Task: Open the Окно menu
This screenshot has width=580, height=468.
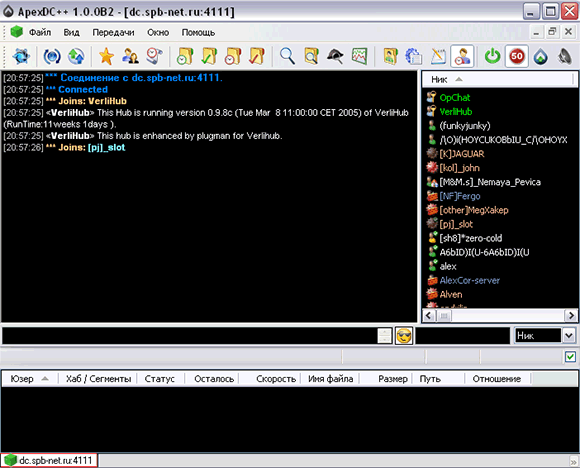Action: point(158,33)
